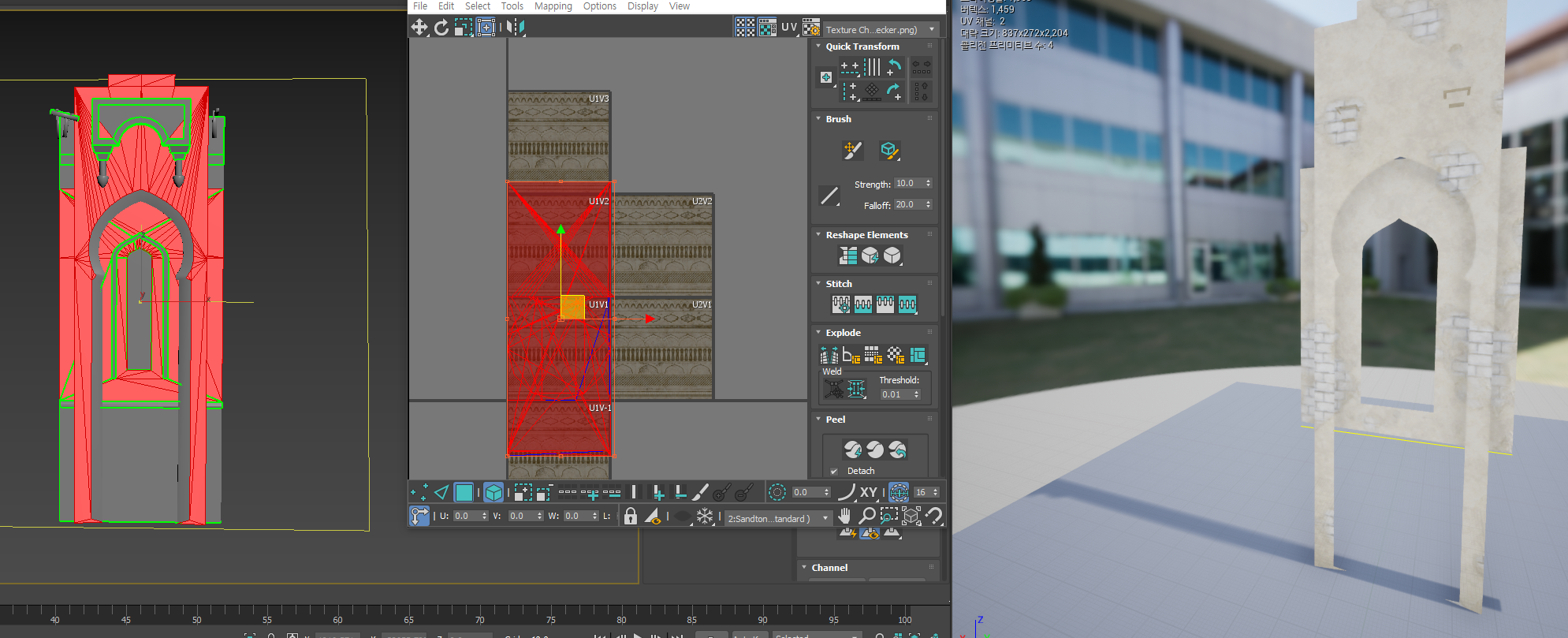Toggle the Lock Selected Vertices padlock
The image size is (1568, 638).
pos(630,517)
